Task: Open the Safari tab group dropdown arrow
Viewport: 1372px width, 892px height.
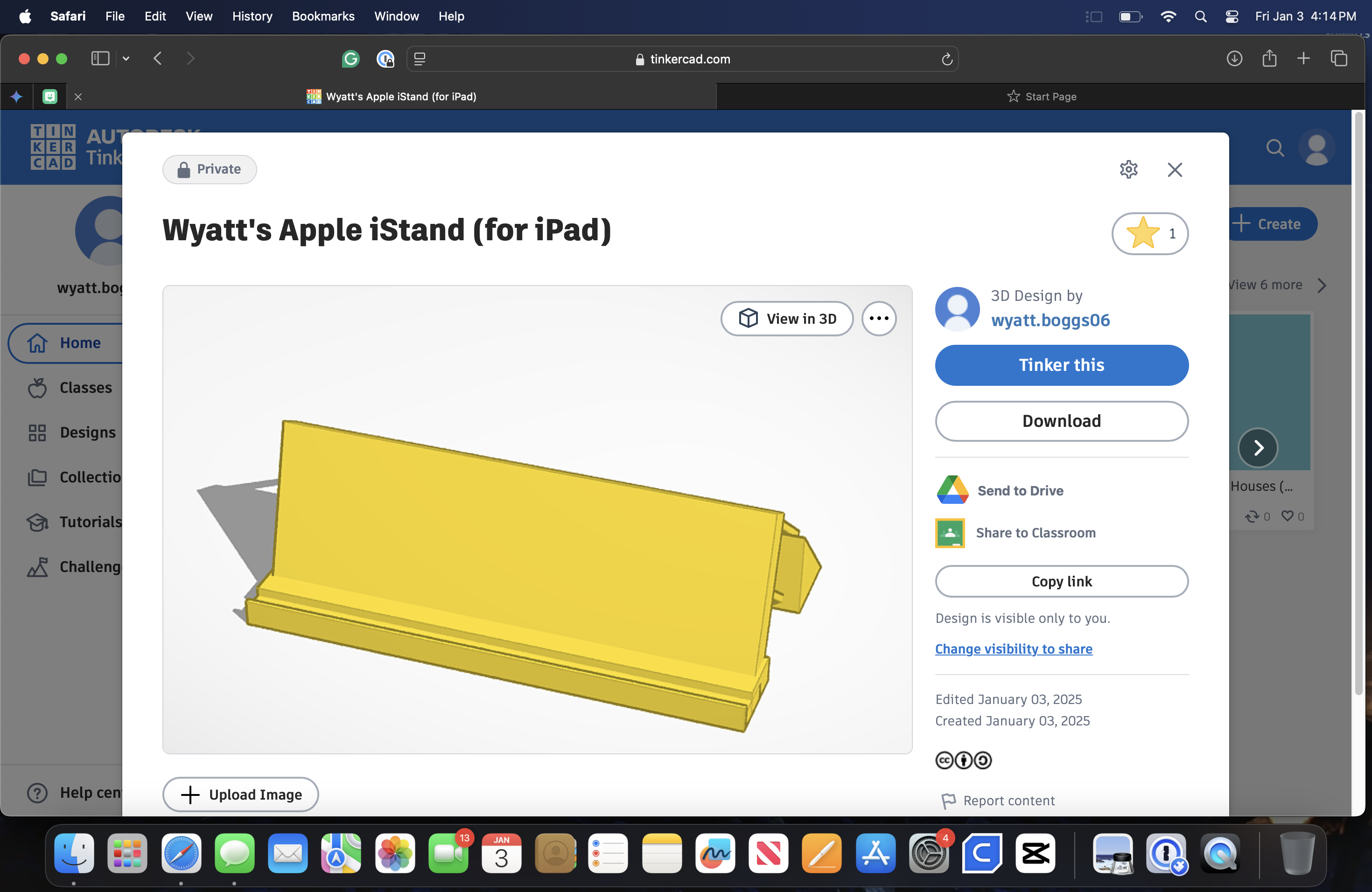Action: (x=126, y=59)
